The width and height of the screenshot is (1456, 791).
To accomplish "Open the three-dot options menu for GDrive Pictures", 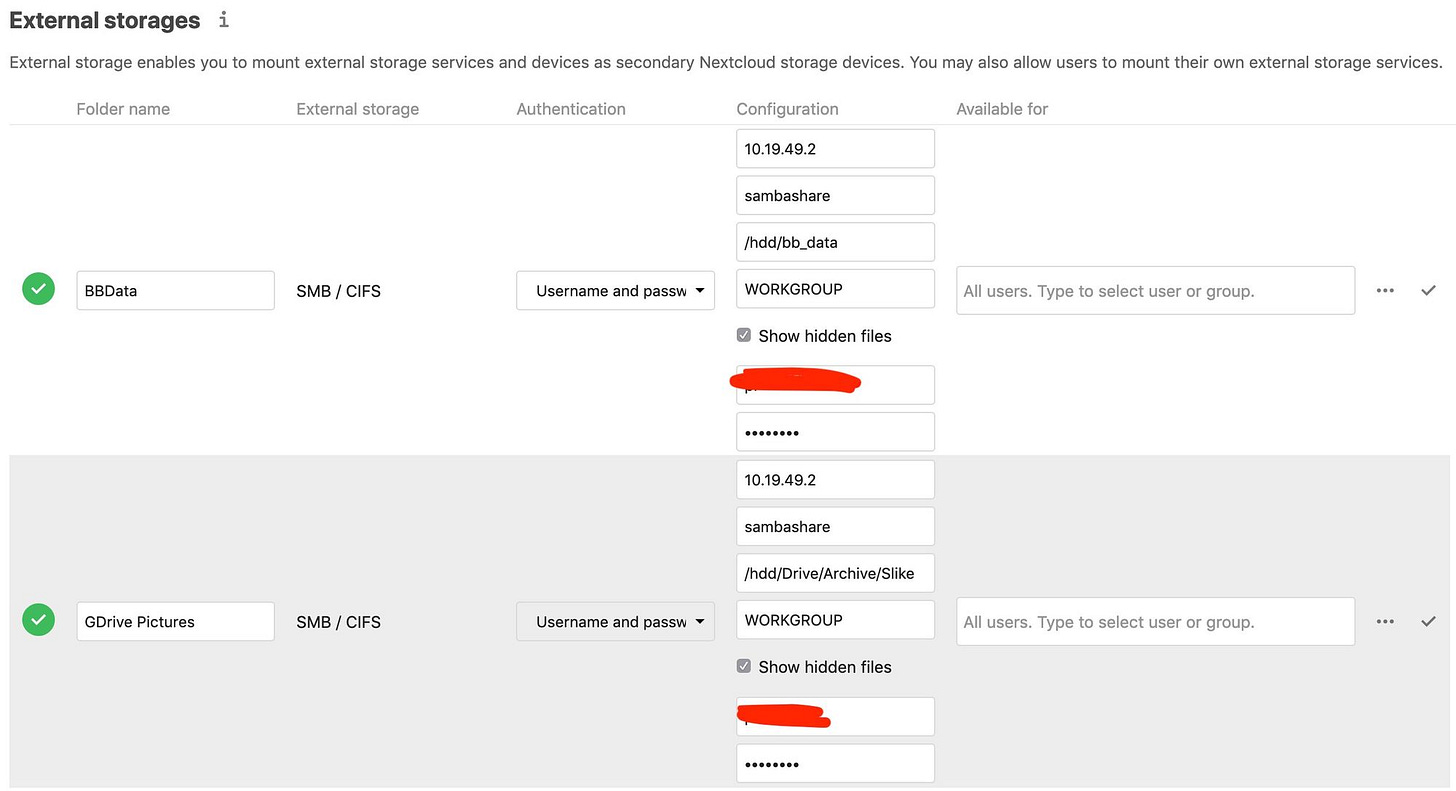I will [1385, 621].
